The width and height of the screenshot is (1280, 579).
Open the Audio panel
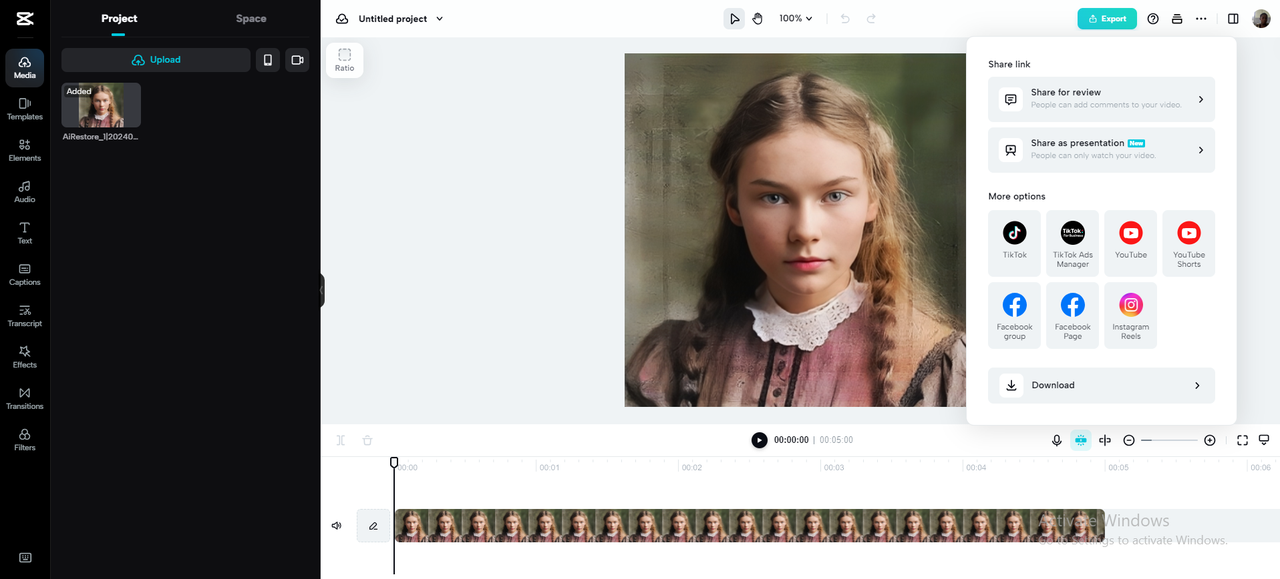coord(25,191)
